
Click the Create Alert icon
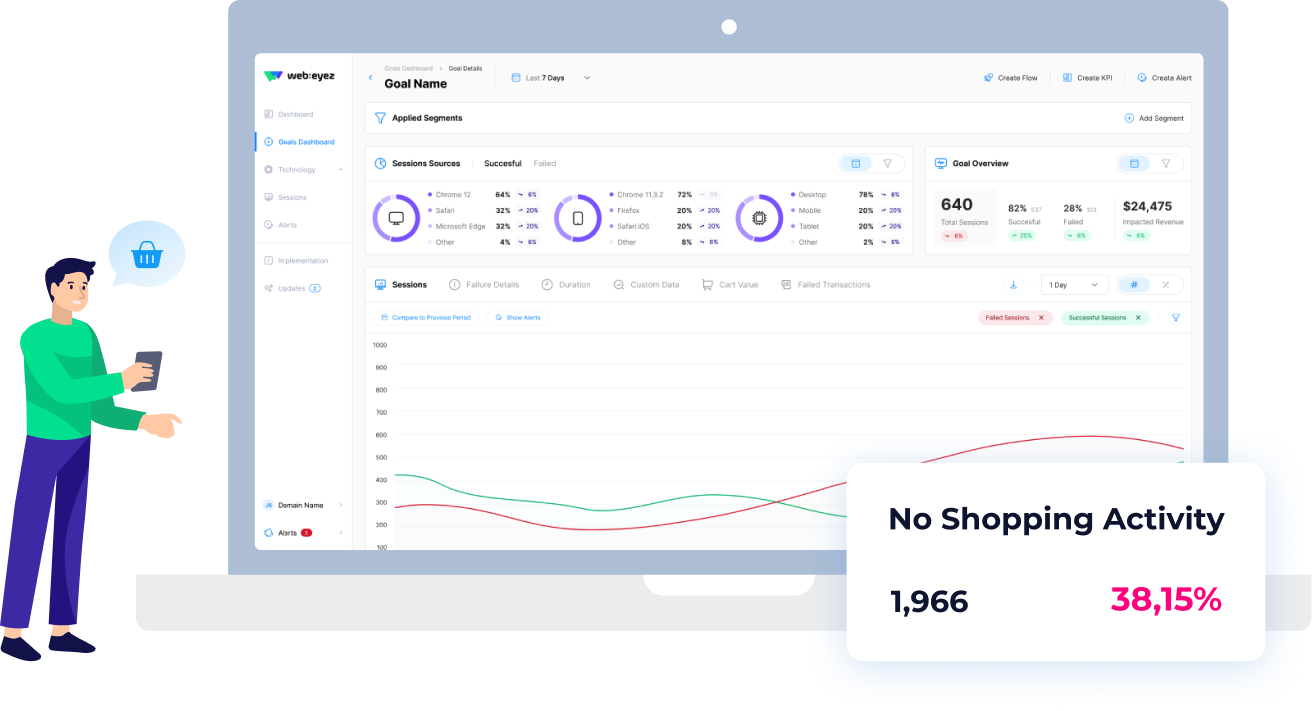[x=1142, y=78]
